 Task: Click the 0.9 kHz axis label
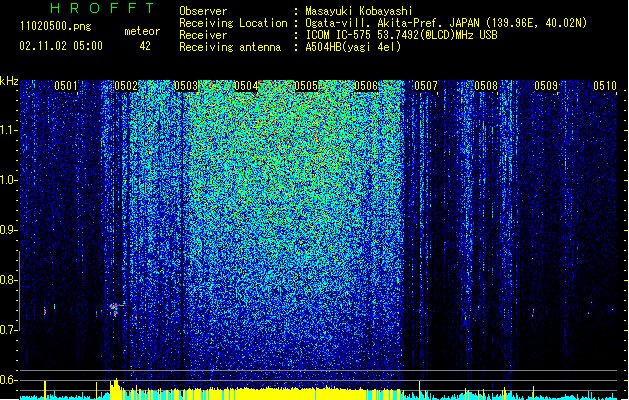click(8, 230)
